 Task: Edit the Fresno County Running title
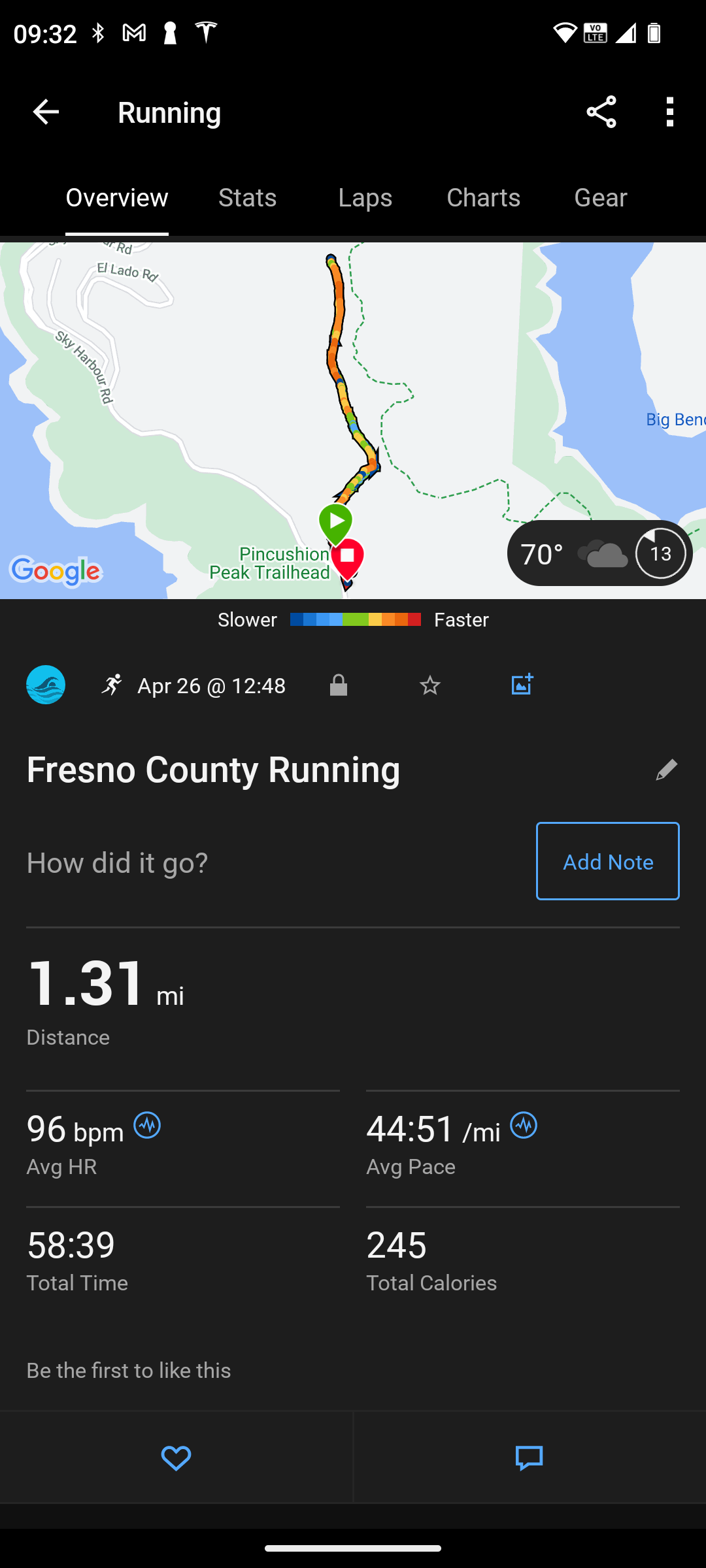click(666, 770)
